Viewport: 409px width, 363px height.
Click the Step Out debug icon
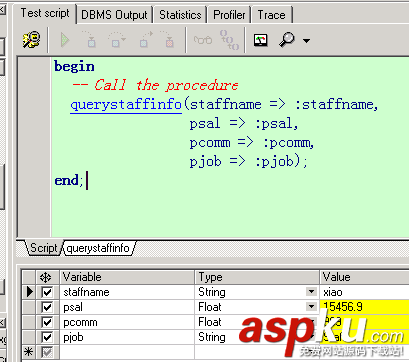(x=146, y=39)
